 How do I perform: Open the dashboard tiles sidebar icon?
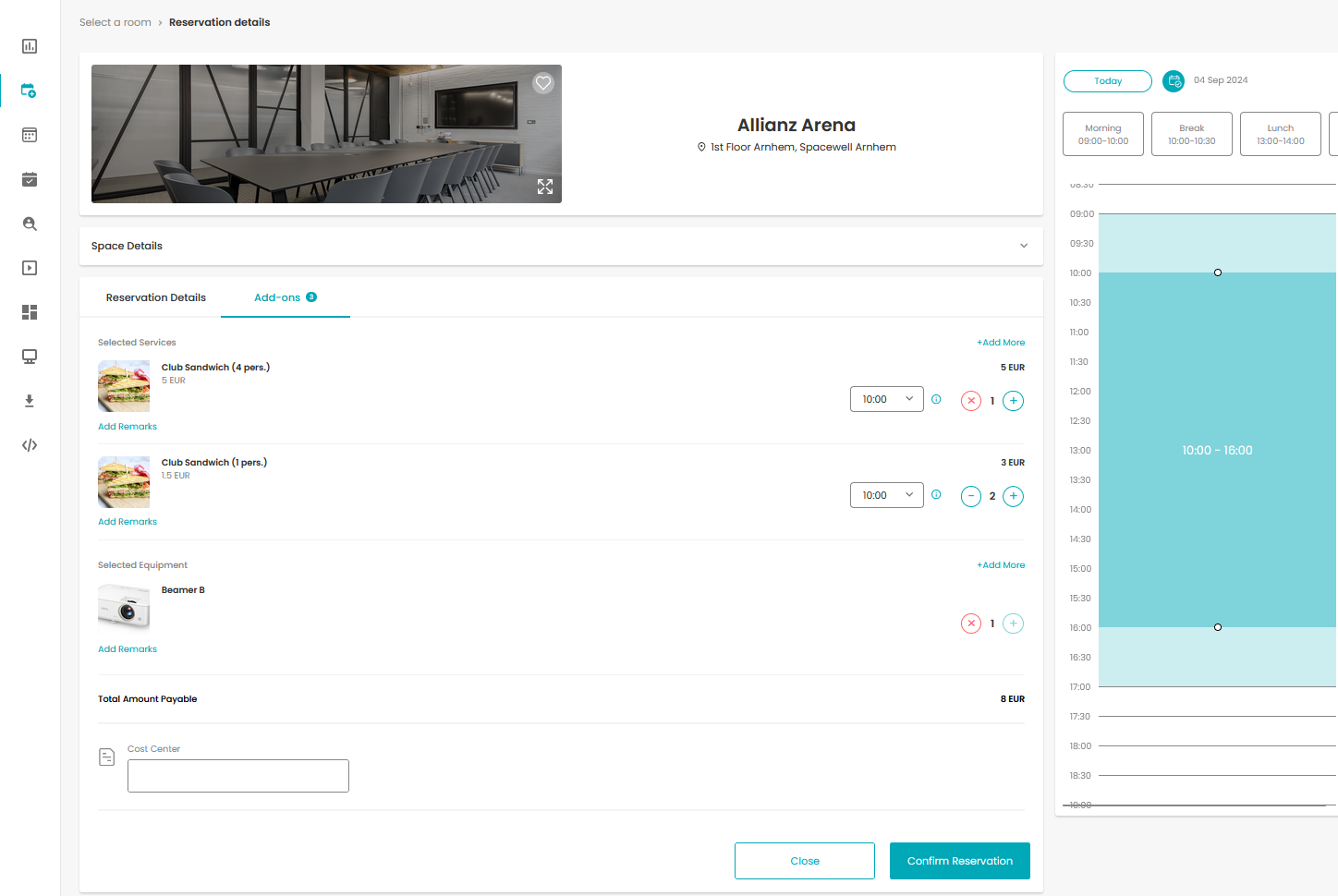tap(30, 312)
